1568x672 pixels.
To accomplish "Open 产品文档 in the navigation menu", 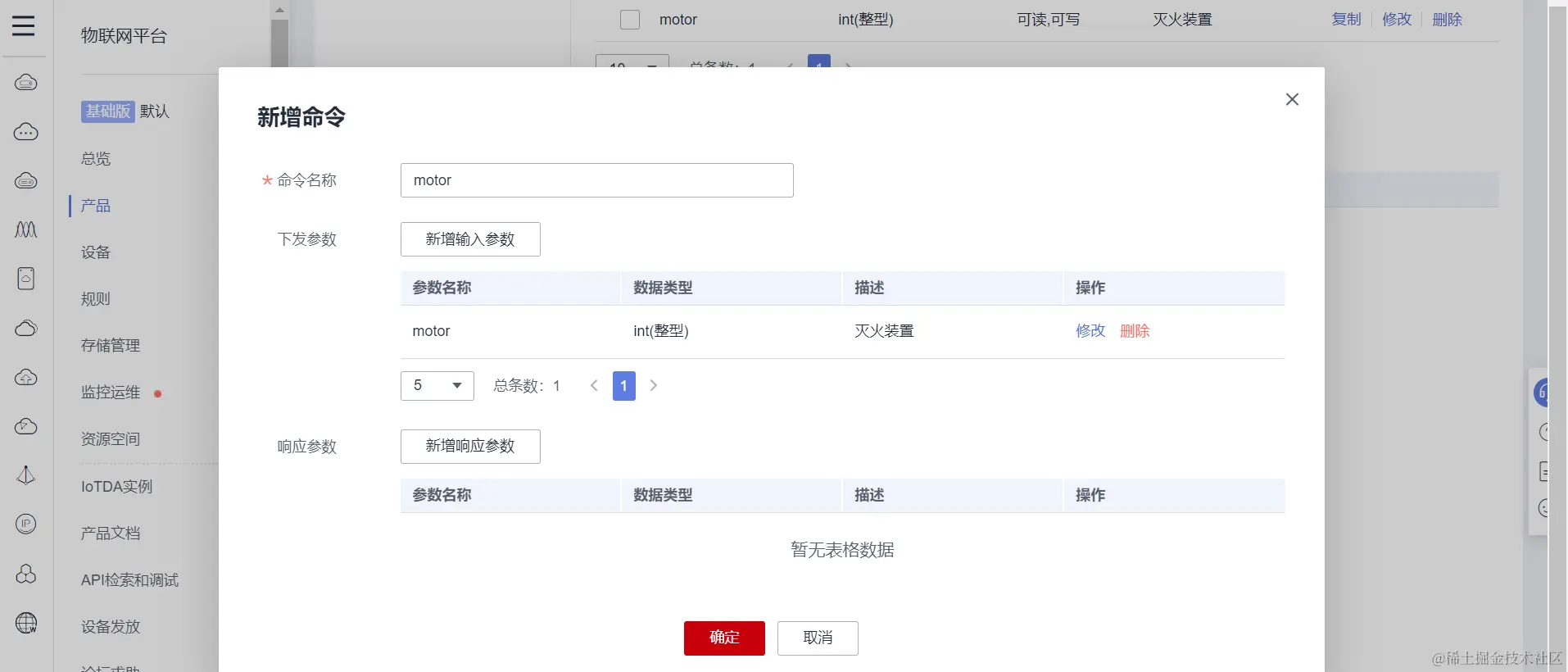I will tap(111, 534).
